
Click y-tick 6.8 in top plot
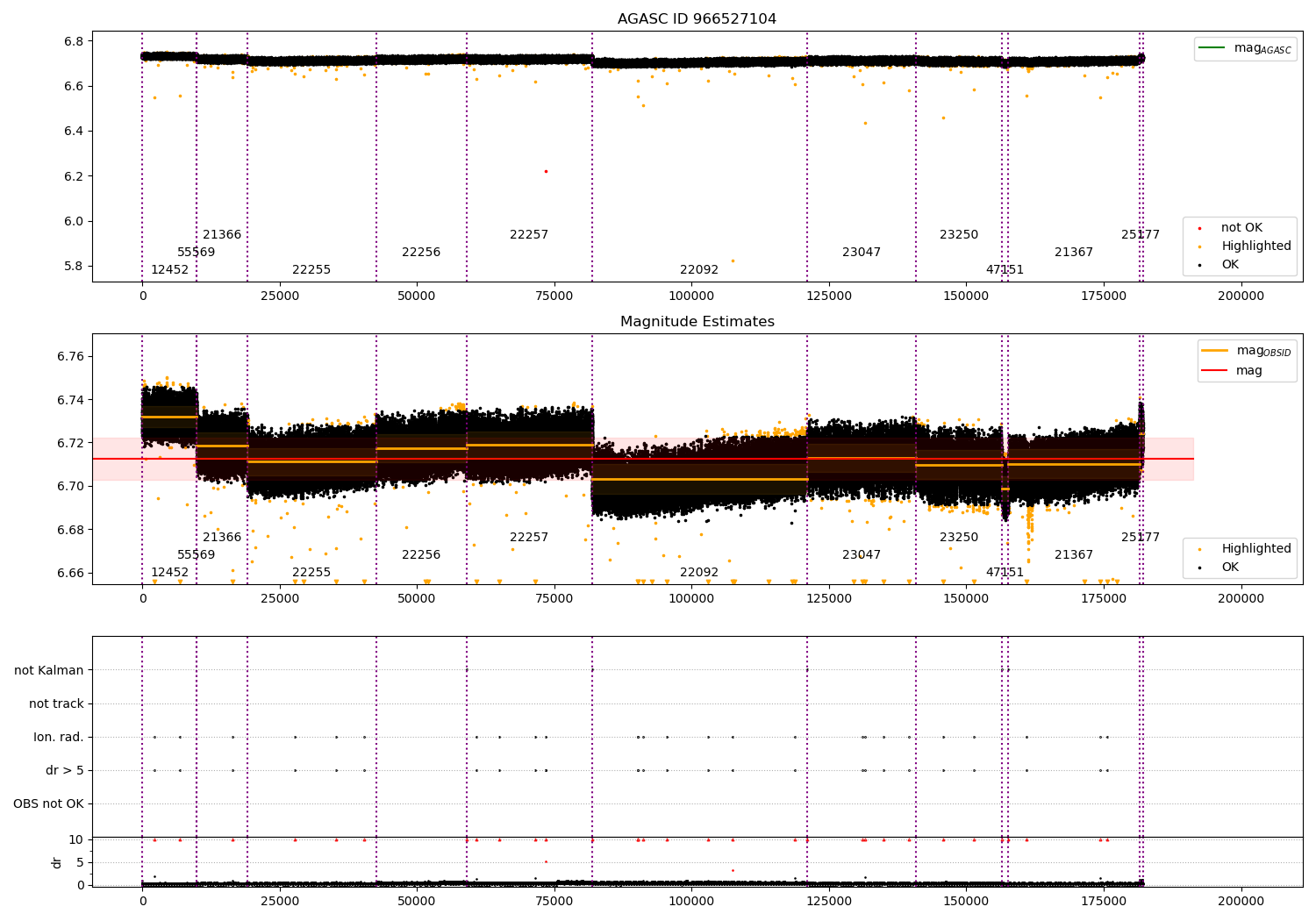coord(74,41)
